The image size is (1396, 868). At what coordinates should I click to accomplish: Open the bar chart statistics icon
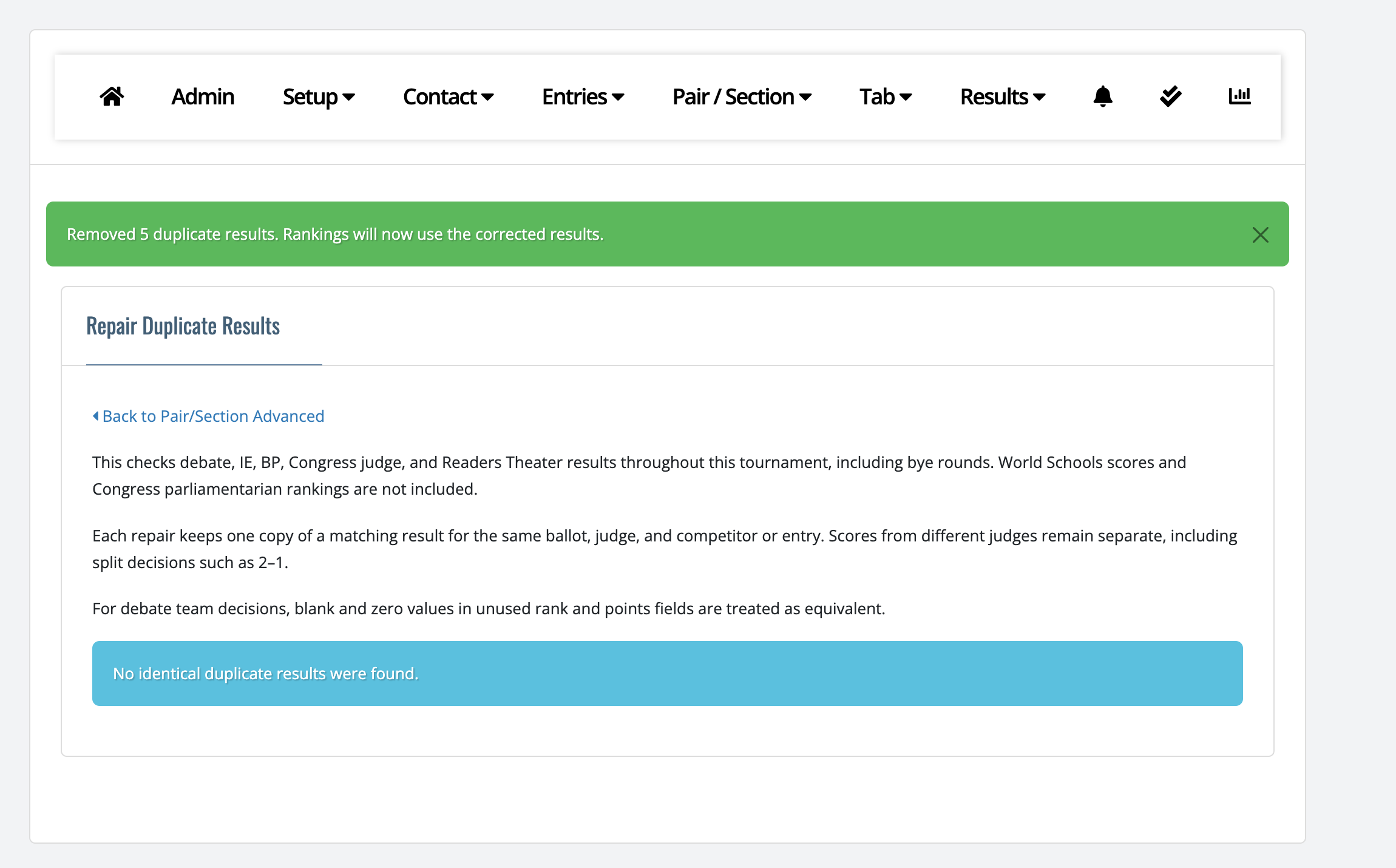click(1239, 97)
